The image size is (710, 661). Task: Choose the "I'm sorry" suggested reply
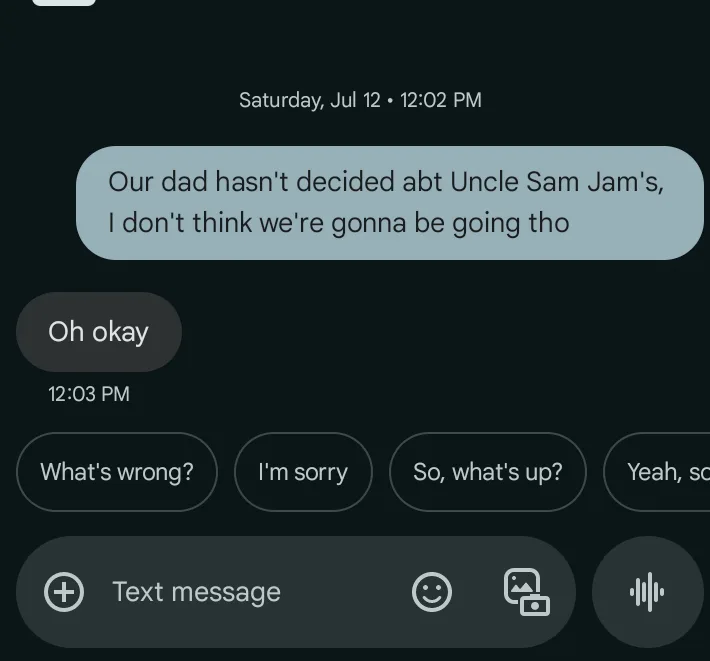tap(303, 472)
